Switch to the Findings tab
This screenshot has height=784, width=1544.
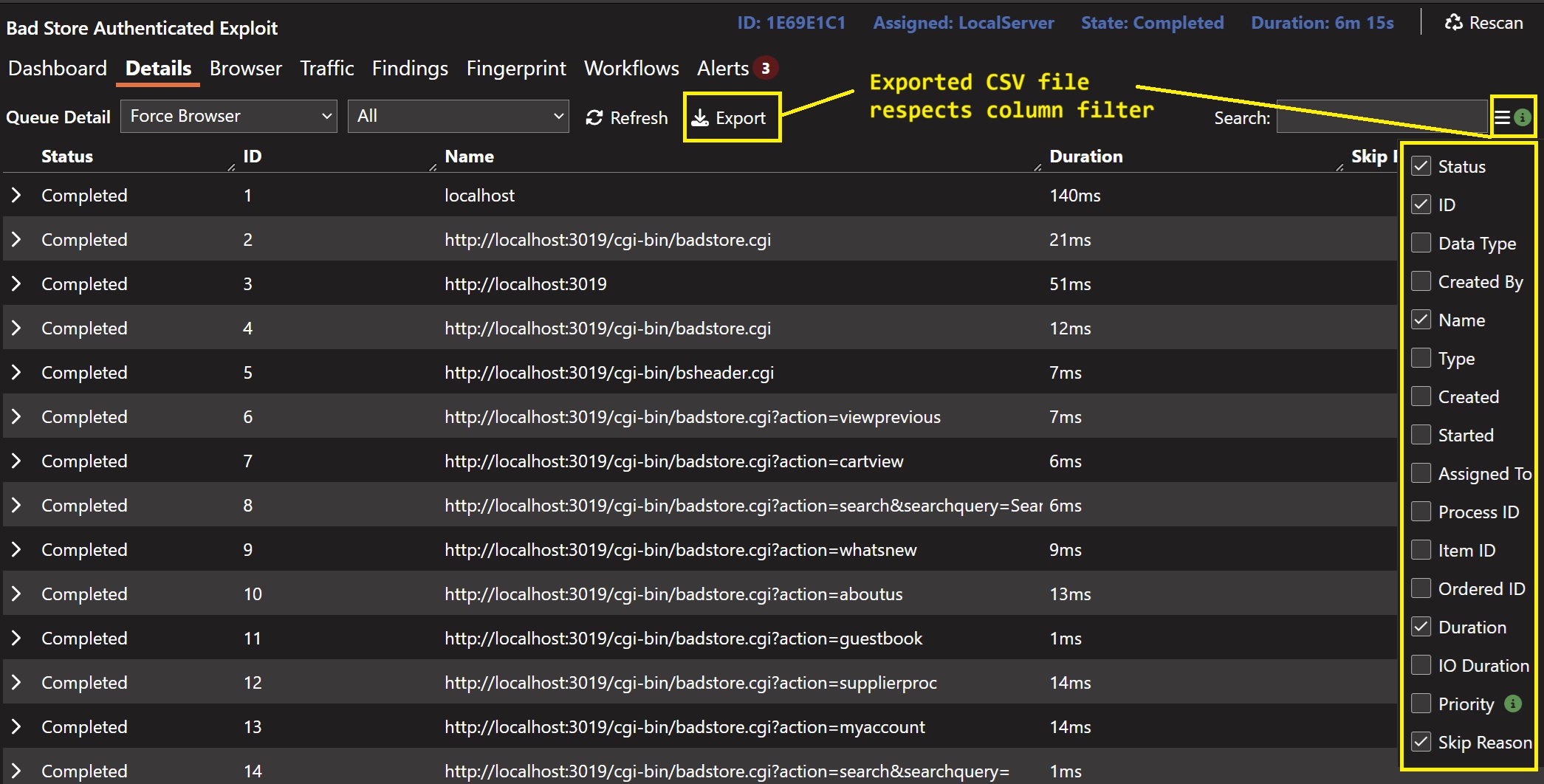(x=410, y=69)
